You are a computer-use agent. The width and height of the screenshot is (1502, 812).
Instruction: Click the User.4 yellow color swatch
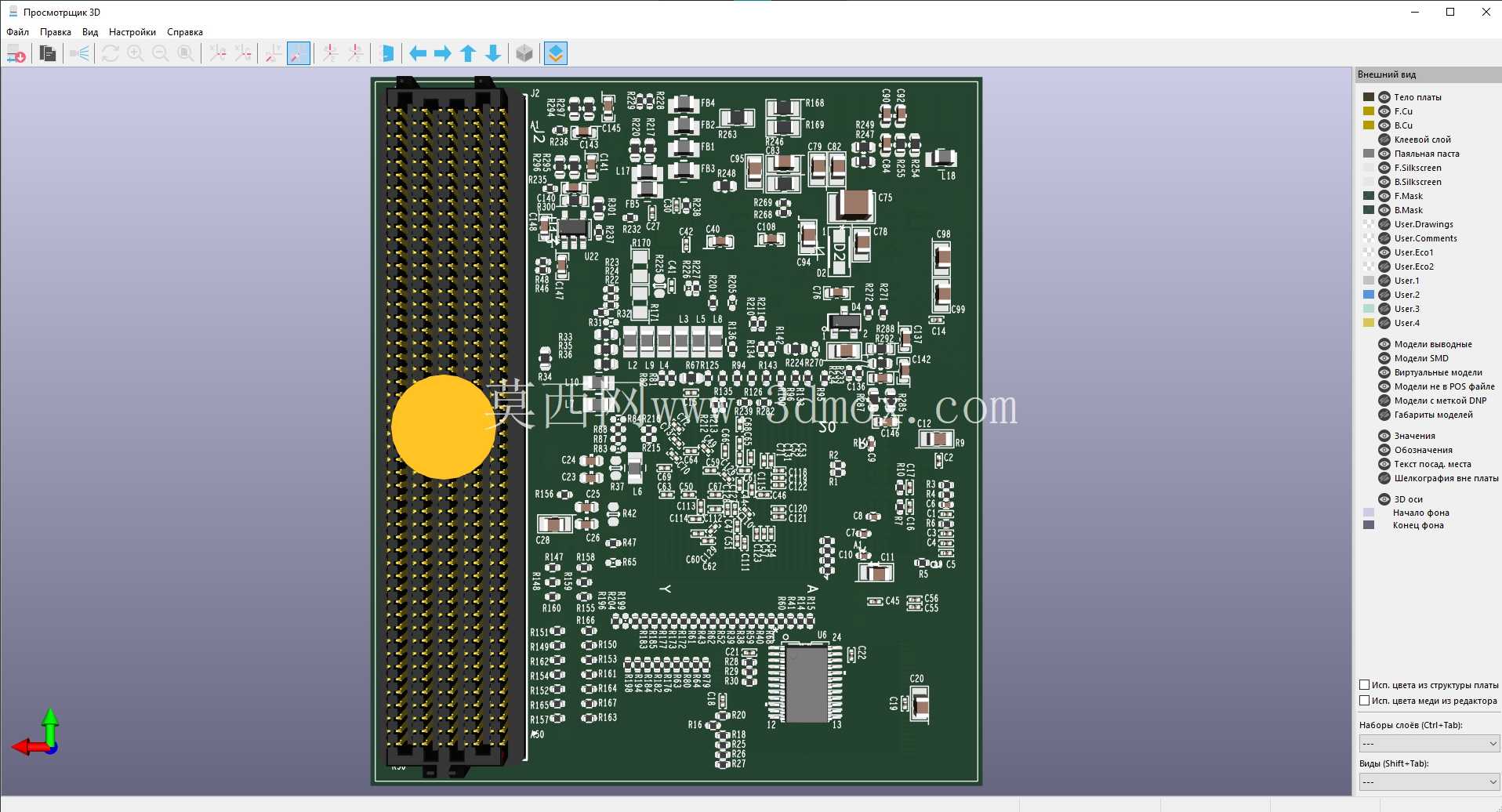1369,323
